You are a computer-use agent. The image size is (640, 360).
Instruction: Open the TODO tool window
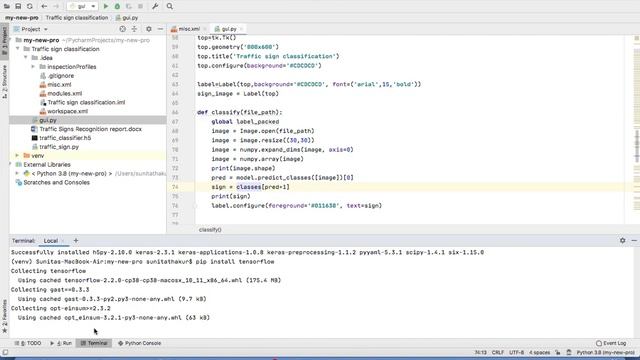coord(28,343)
